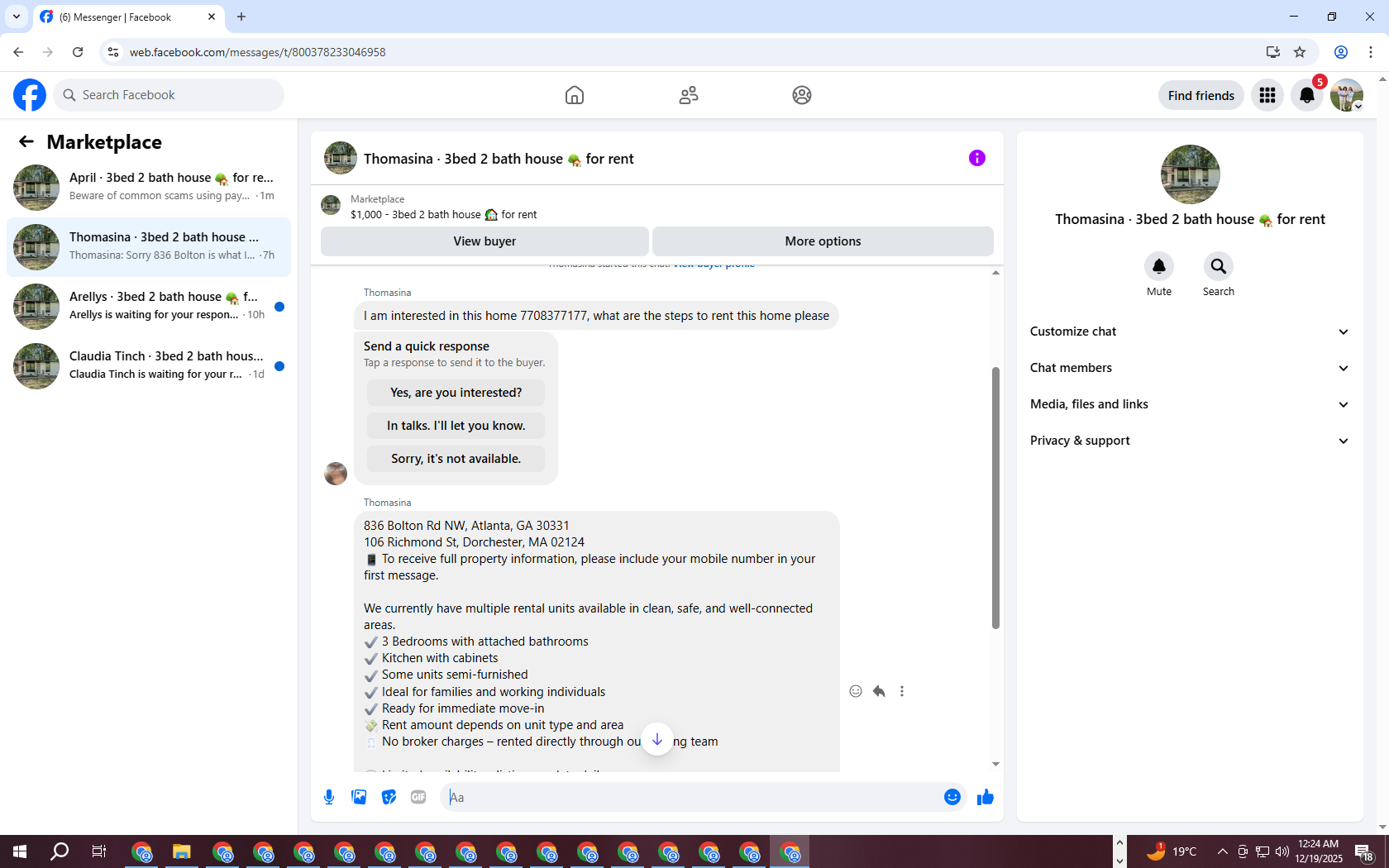The image size is (1389, 868).
Task: Open Chrome profile icon
Action: coord(1341,52)
